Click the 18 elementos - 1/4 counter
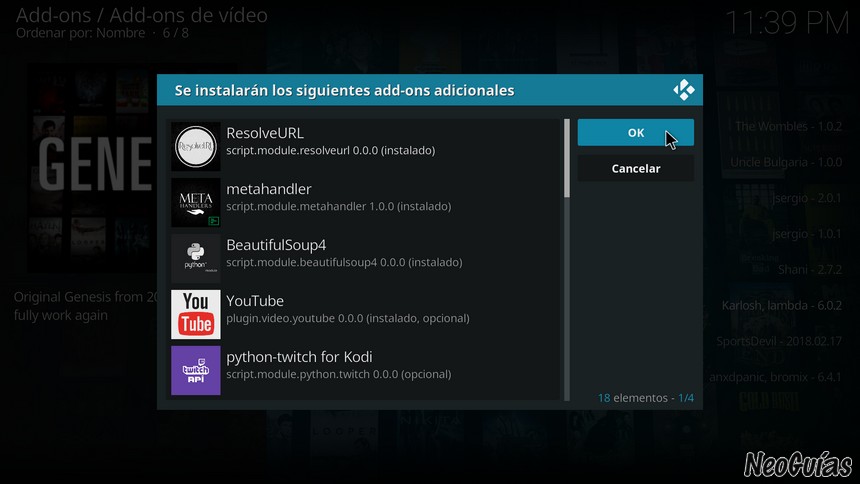860x484 pixels. [x=646, y=398]
